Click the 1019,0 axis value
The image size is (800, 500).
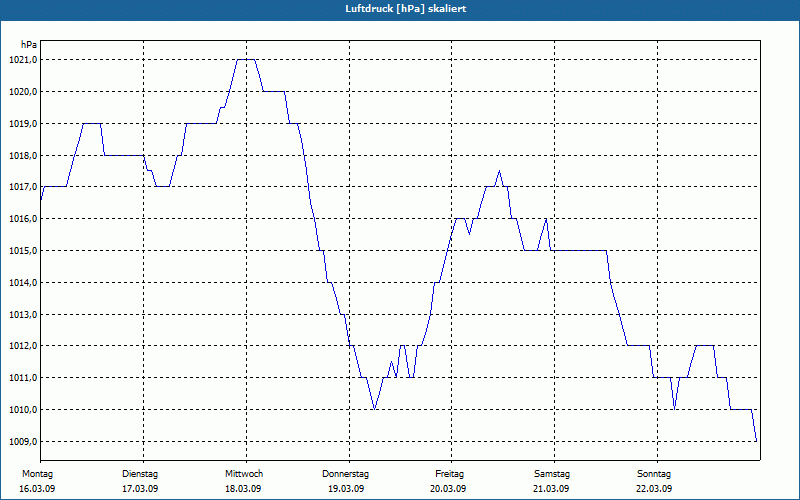coord(23,123)
